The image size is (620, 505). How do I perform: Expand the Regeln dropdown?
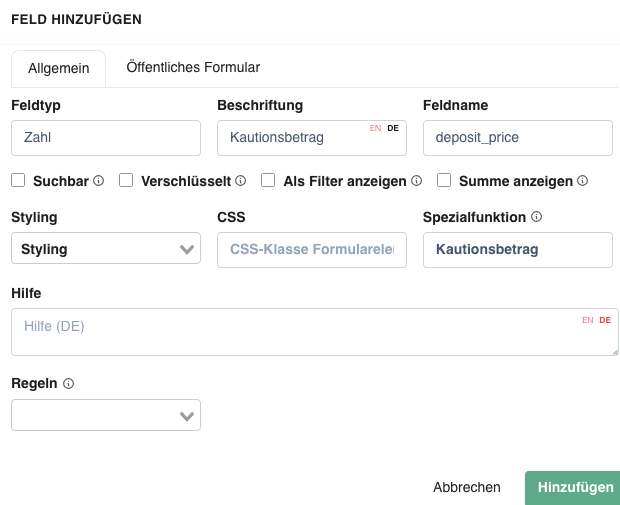pos(106,415)
